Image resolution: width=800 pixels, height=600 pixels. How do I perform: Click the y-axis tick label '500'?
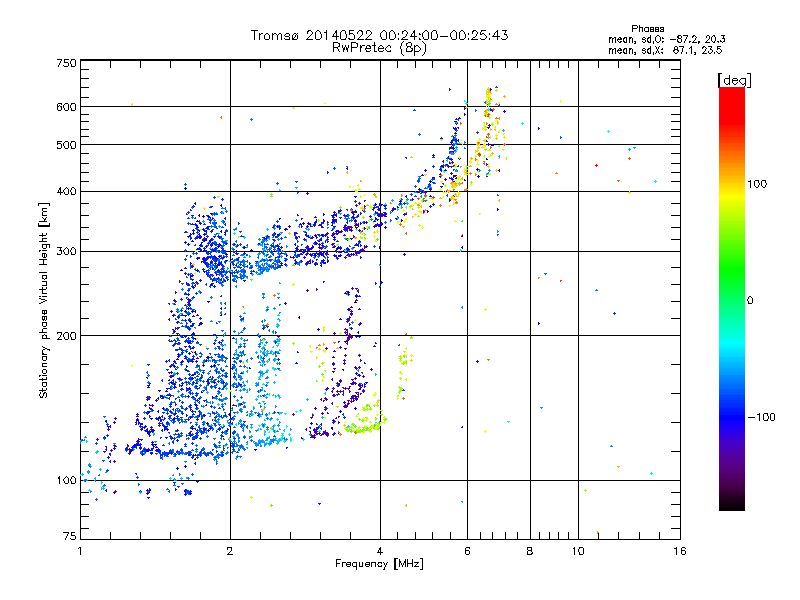66,145
